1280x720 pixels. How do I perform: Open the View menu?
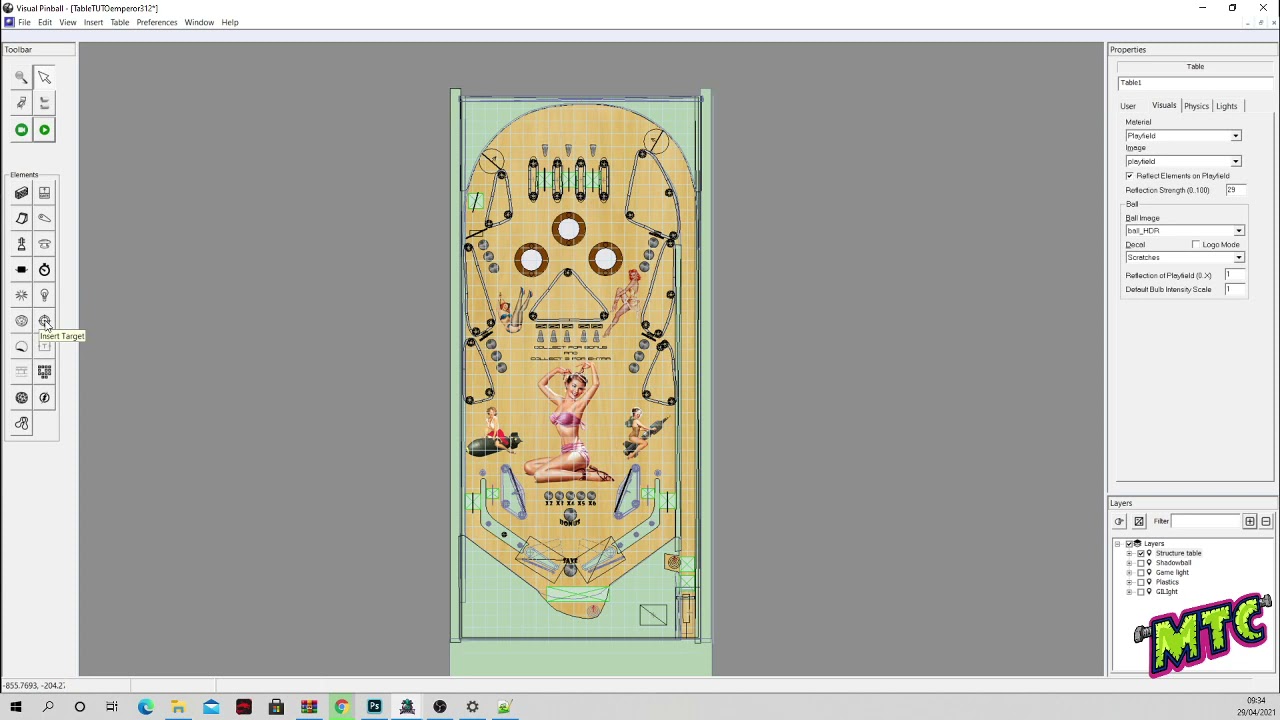(x=68, y=22)
